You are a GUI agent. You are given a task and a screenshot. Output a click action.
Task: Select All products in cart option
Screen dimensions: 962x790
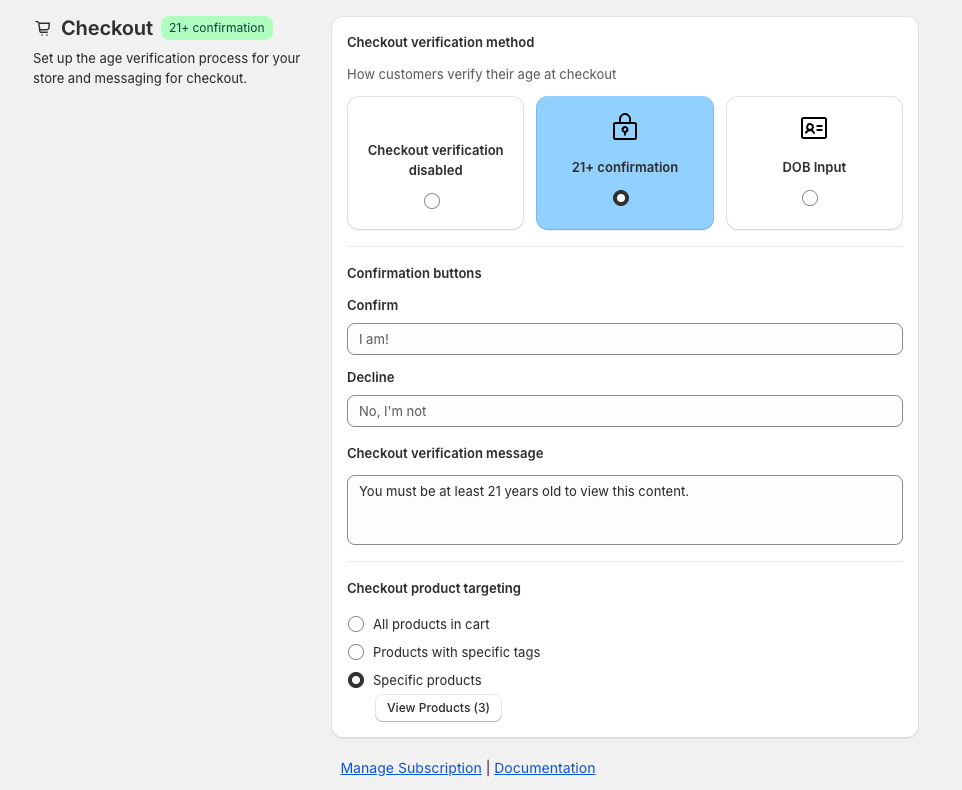click(356, 624)
